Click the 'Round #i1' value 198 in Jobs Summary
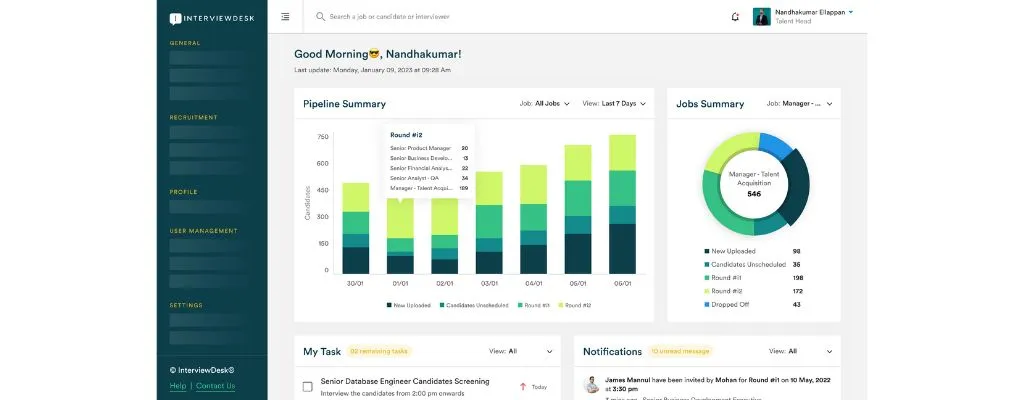The image size is (1024, 400). pyautogui.click(x=797, y=278)
